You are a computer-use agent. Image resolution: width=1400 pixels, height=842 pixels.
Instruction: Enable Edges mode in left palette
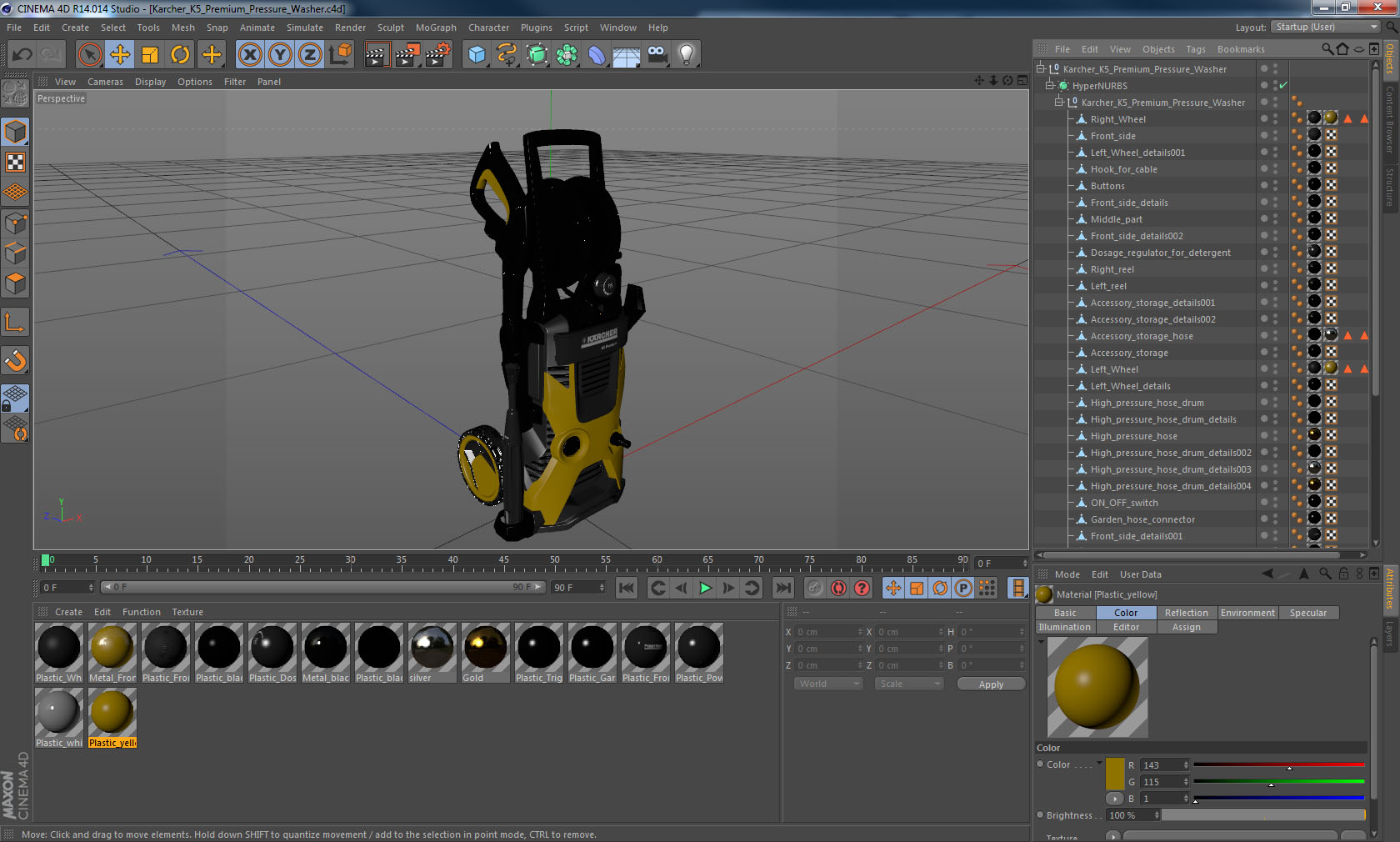15,253
